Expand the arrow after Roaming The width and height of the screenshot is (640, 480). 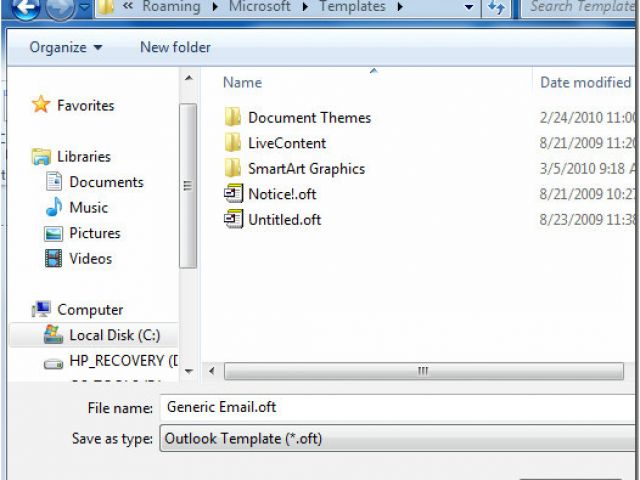215,7
